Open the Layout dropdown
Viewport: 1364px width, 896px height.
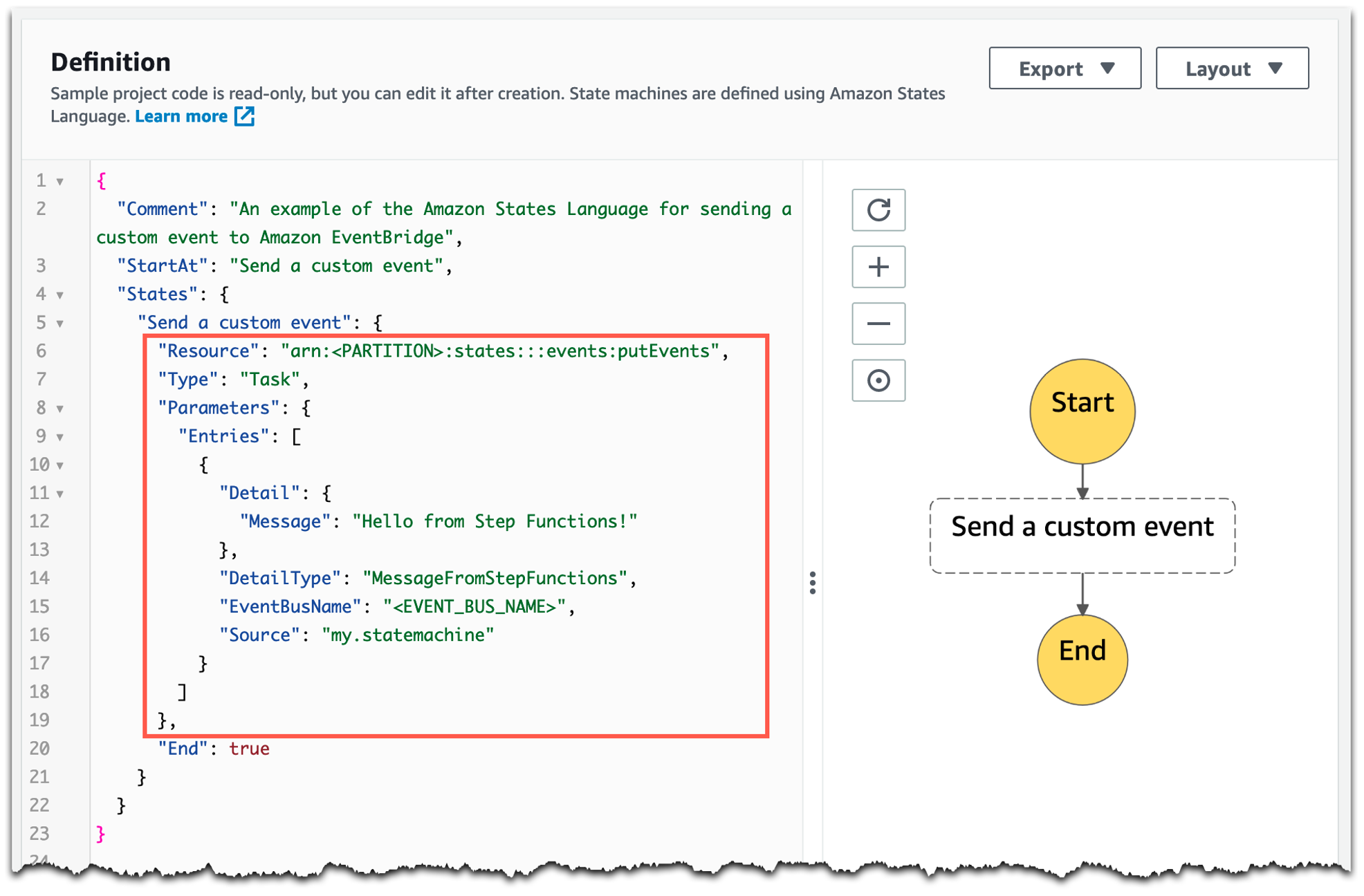point(1231,68)
